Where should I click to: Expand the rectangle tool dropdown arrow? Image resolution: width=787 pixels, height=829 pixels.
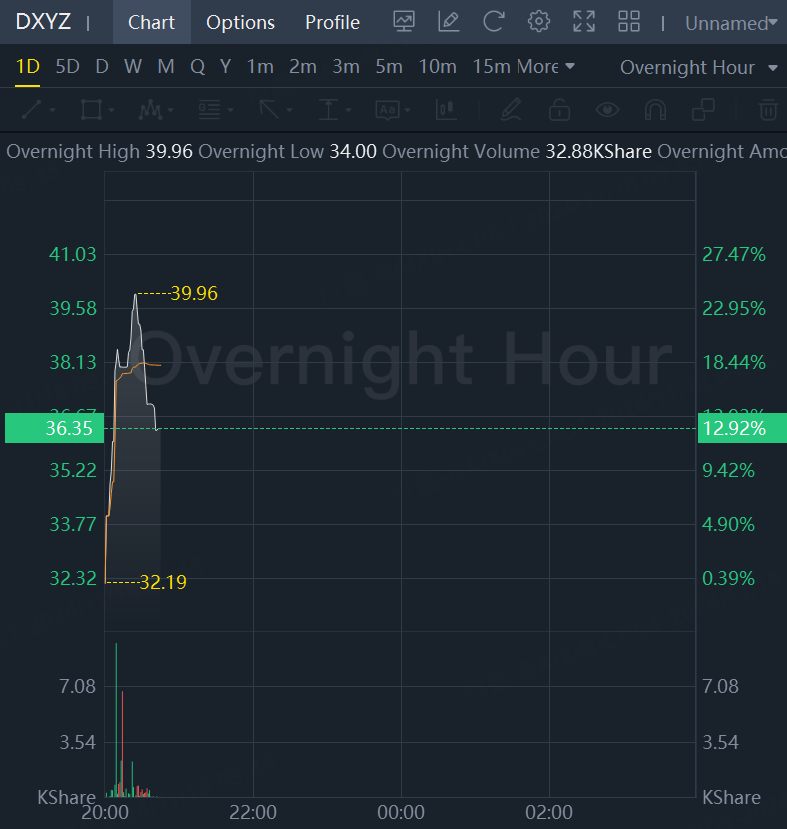[112, 110]
